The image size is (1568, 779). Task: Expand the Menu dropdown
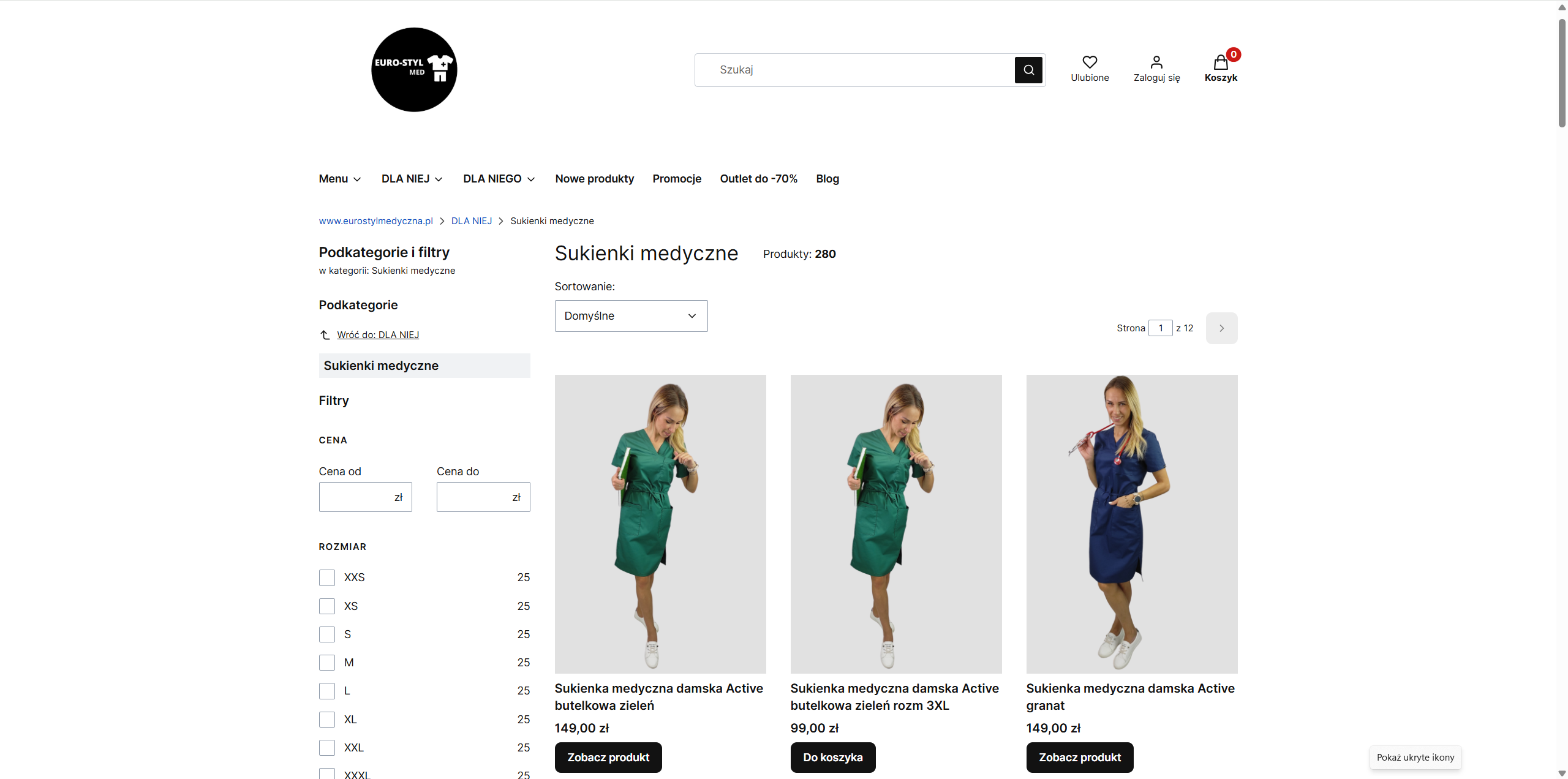(x=339, y=179)
